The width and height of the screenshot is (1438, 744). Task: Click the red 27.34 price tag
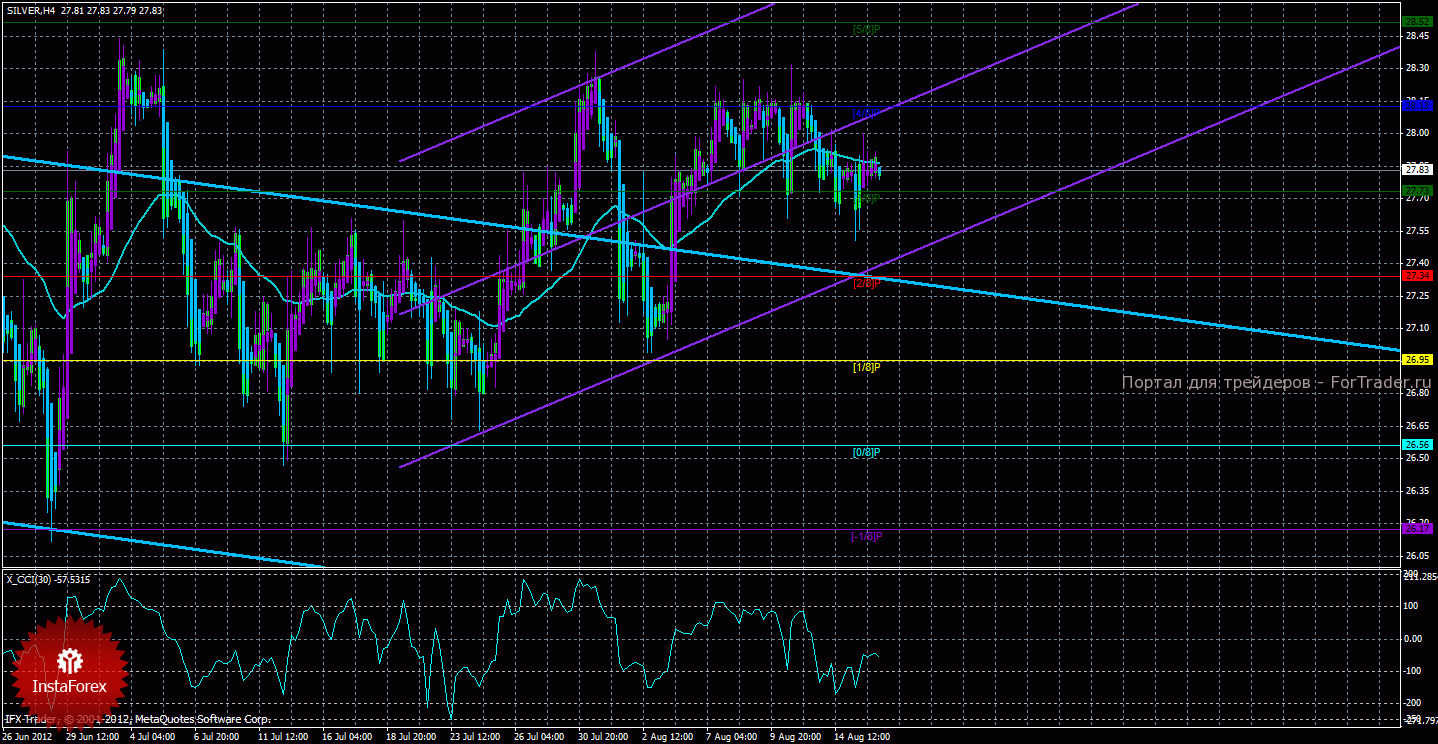(x=1417, y=275)
